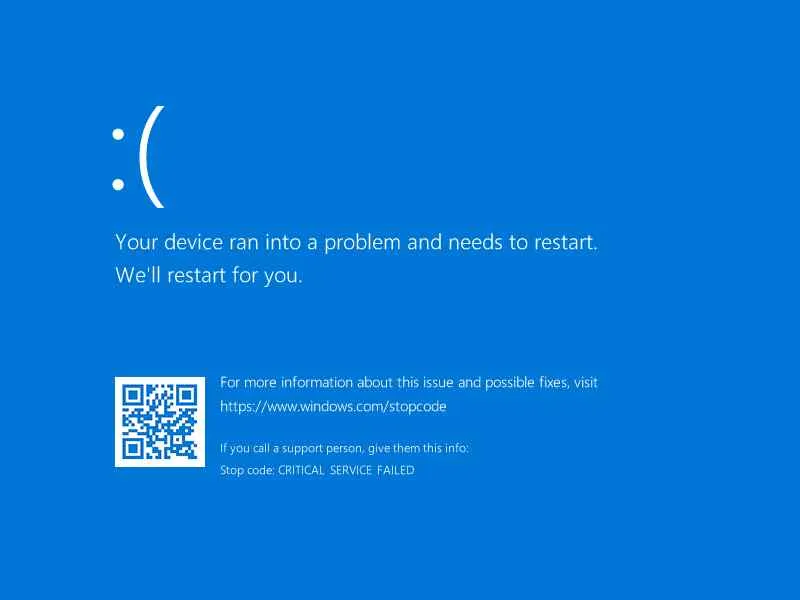Click 'For more information about this issue' text

pyautogui.click(x=337, y=383)
